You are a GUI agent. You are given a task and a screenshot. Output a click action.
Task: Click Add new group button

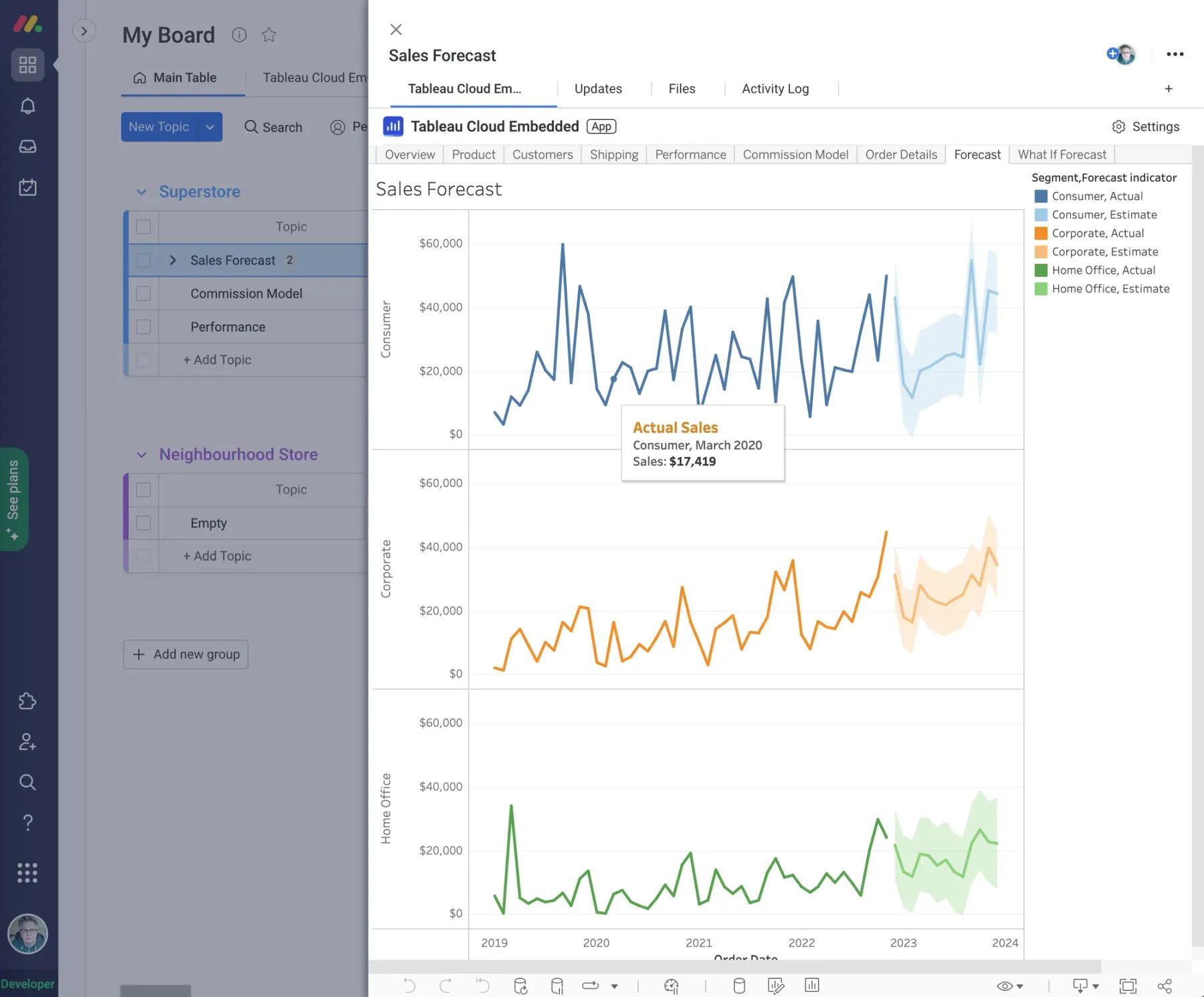(x=186, y=654)
